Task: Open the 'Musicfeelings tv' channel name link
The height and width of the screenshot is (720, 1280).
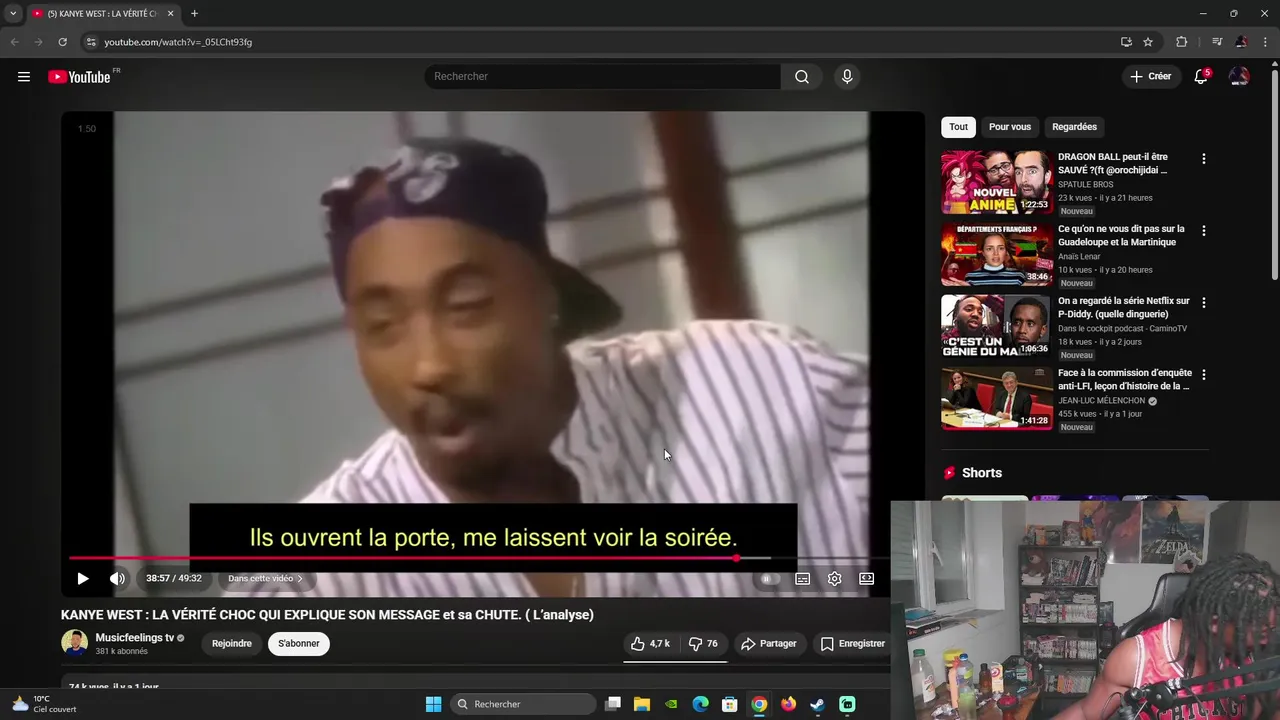Action: pos(135,638)
